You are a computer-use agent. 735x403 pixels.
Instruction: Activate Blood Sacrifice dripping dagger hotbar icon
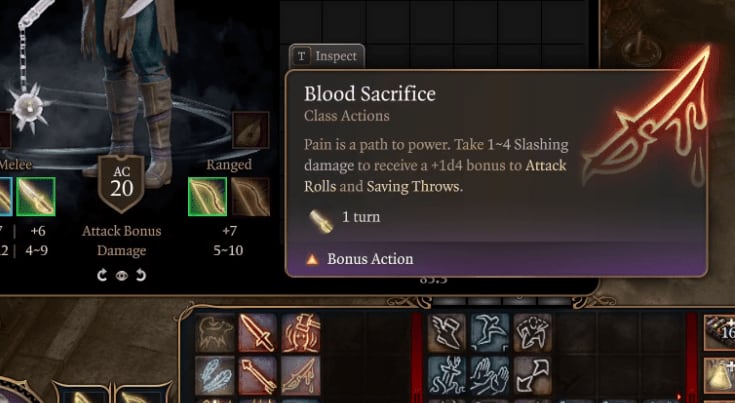tap(300, 375)
